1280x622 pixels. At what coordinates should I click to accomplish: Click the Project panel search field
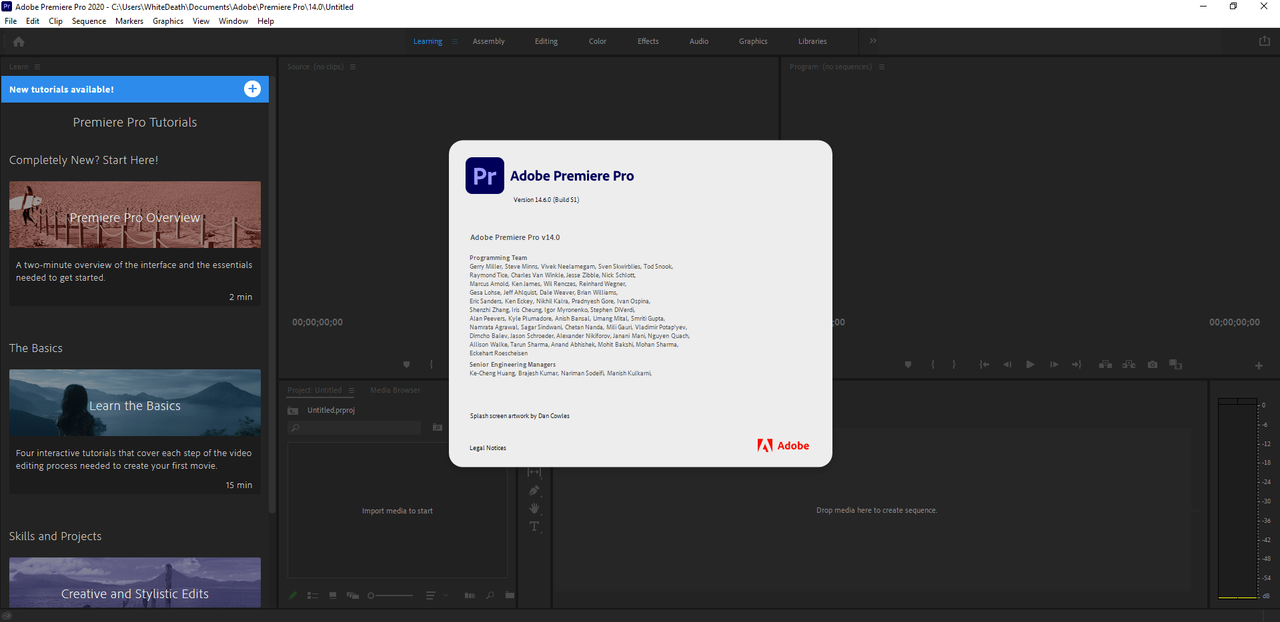pos(355,427)
